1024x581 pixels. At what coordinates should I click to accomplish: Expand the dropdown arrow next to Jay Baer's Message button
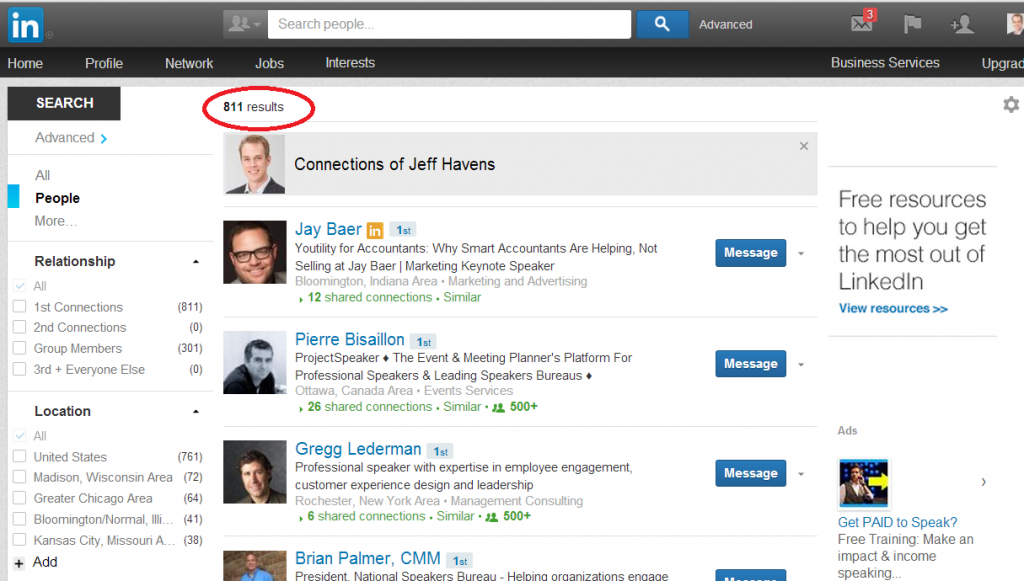(x=801, y=254)
